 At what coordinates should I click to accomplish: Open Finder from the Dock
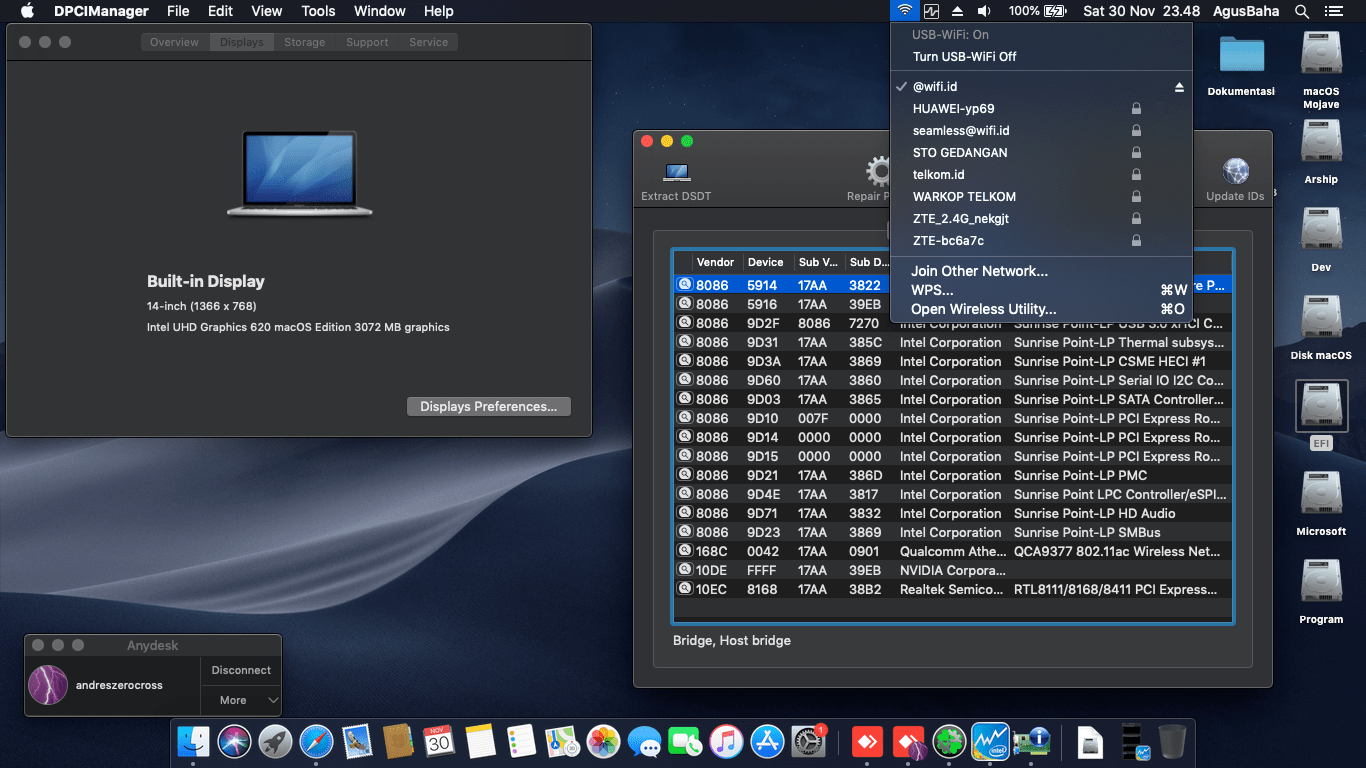(x=193, y=741)
